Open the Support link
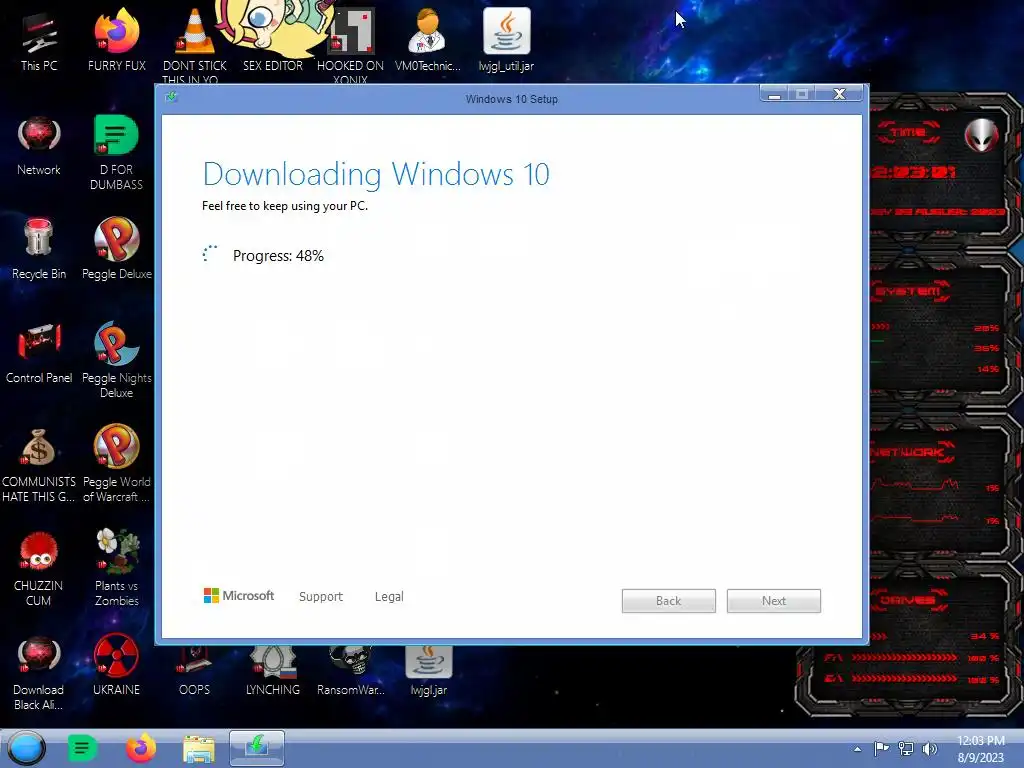Viewport: 1024px width, 768px height. [x=321, y=596]
